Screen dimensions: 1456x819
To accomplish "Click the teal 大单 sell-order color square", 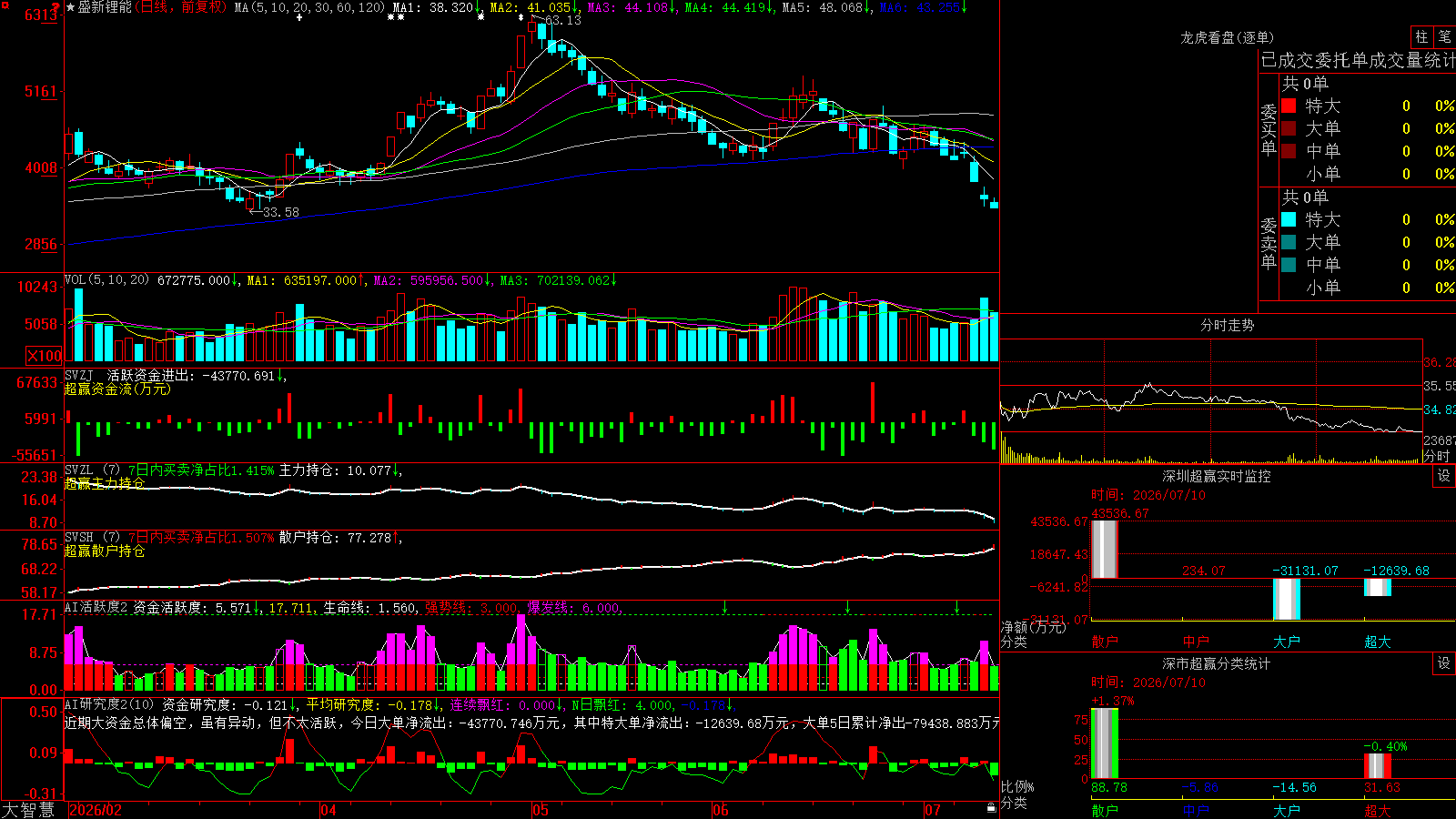I will (x=1289, y=242).
